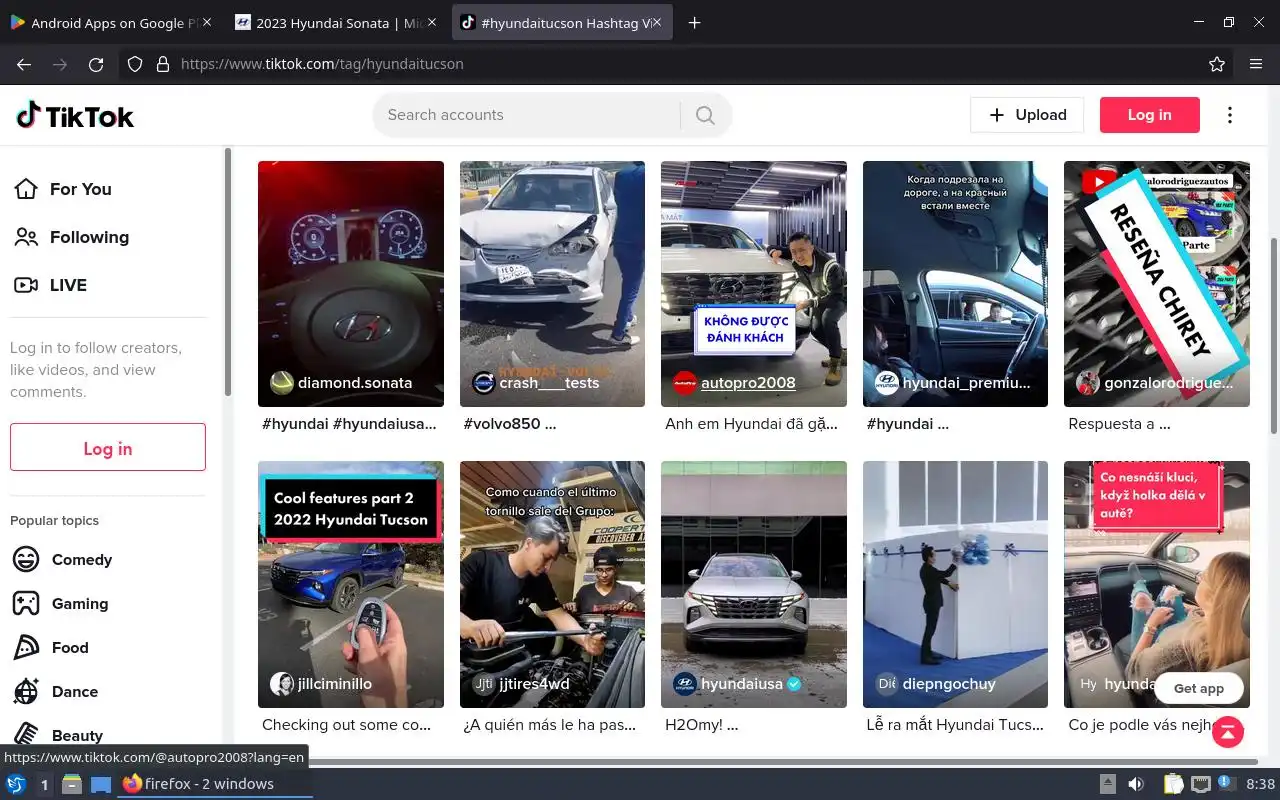Click the diamond.sonata profile avatar

click(282, 383)
